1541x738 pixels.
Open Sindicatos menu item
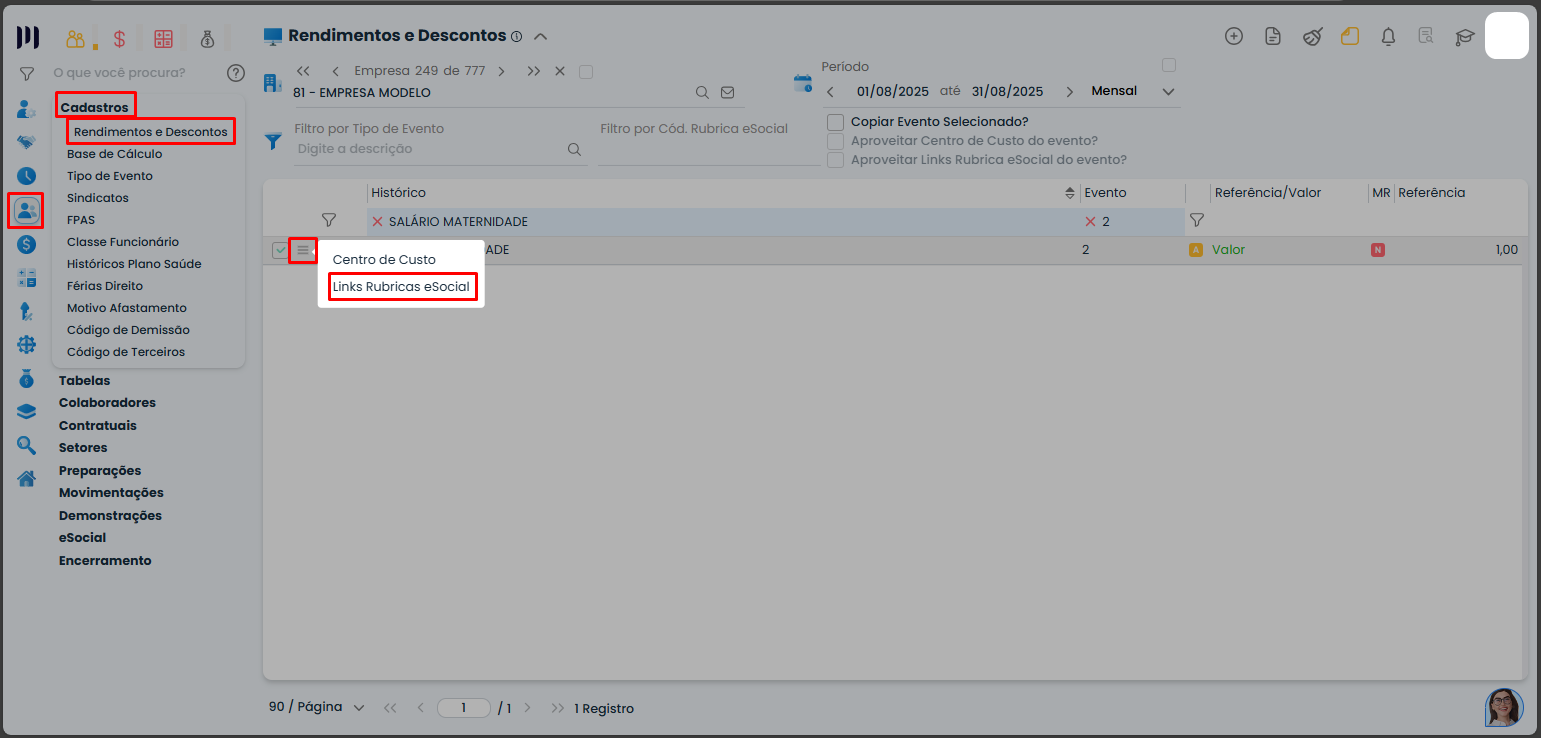tap(98, 198)
